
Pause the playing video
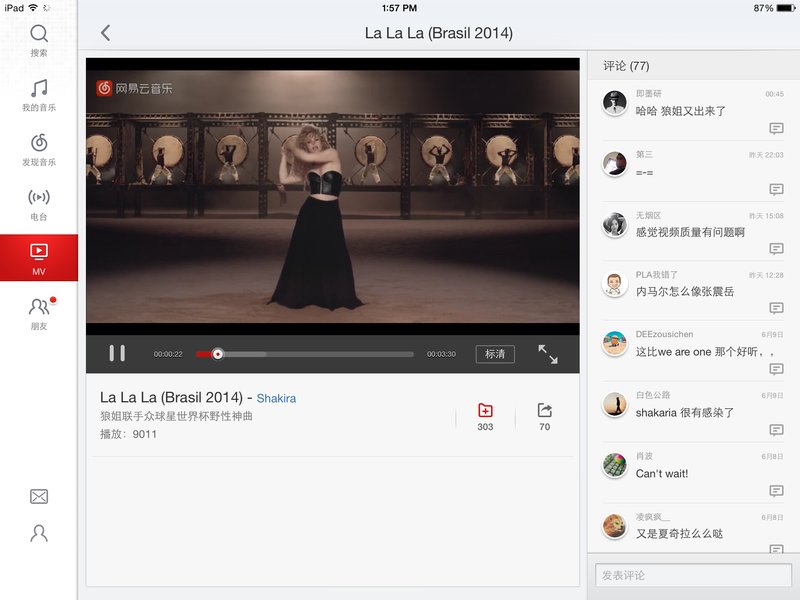117,354
